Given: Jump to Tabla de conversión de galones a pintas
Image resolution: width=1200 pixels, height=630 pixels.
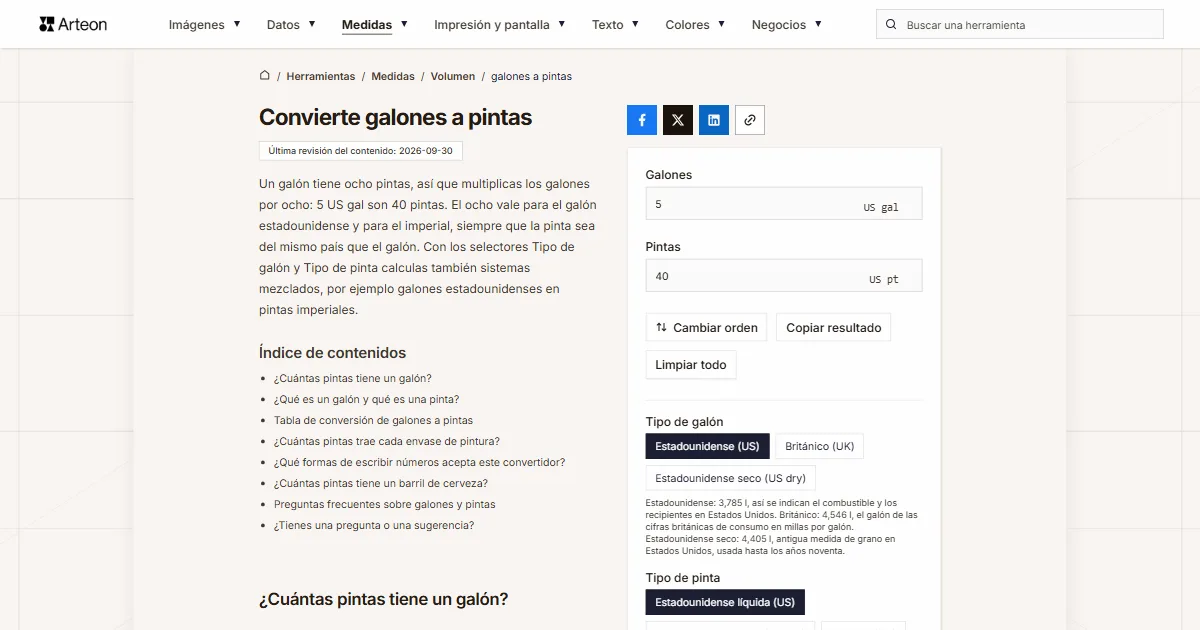Looking at the screenshot, I should click(374, 420).
